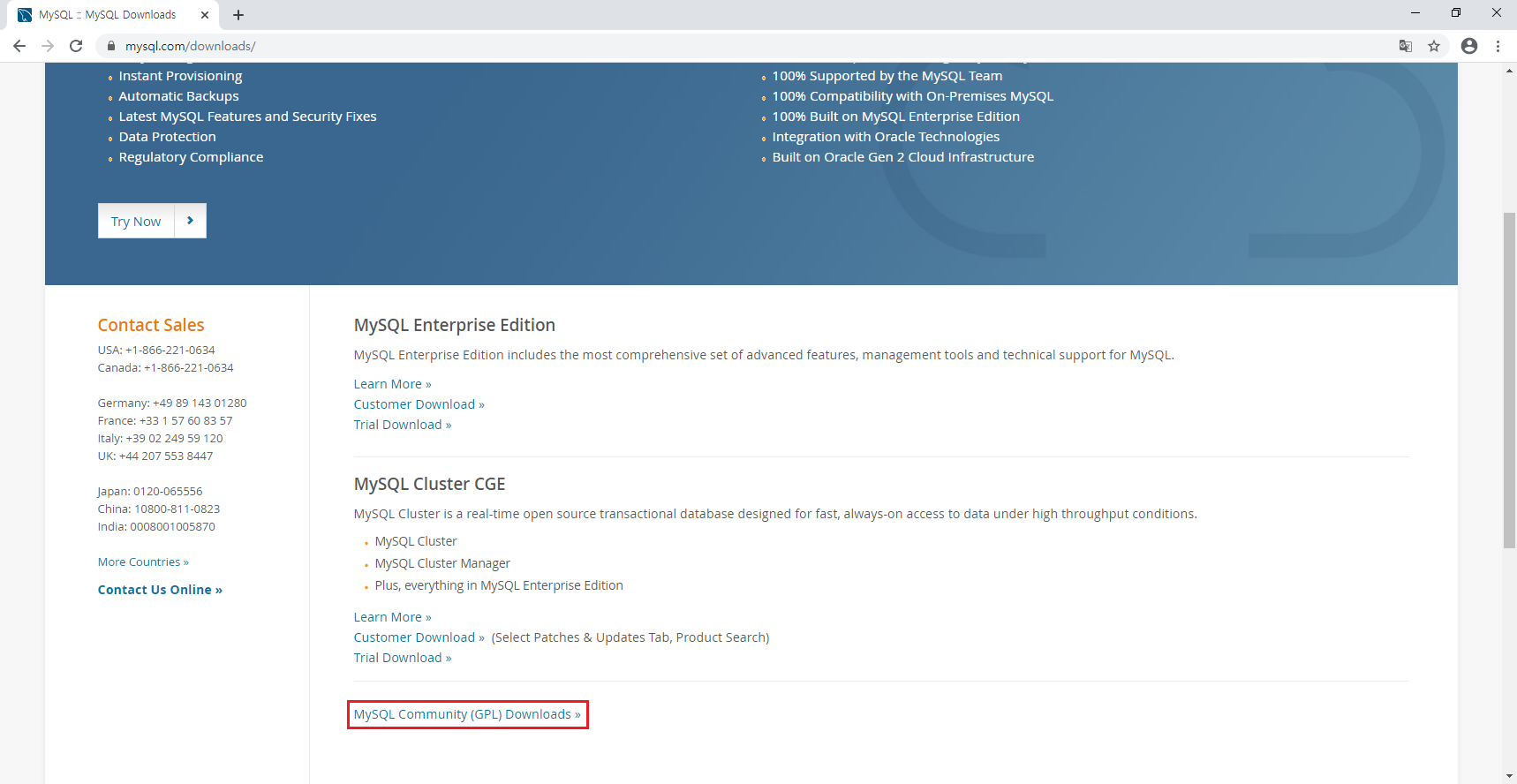Screen dimensions: 1517x784
Task: Click the scrollbar down arrow
Action: [x=1509, y=777]
